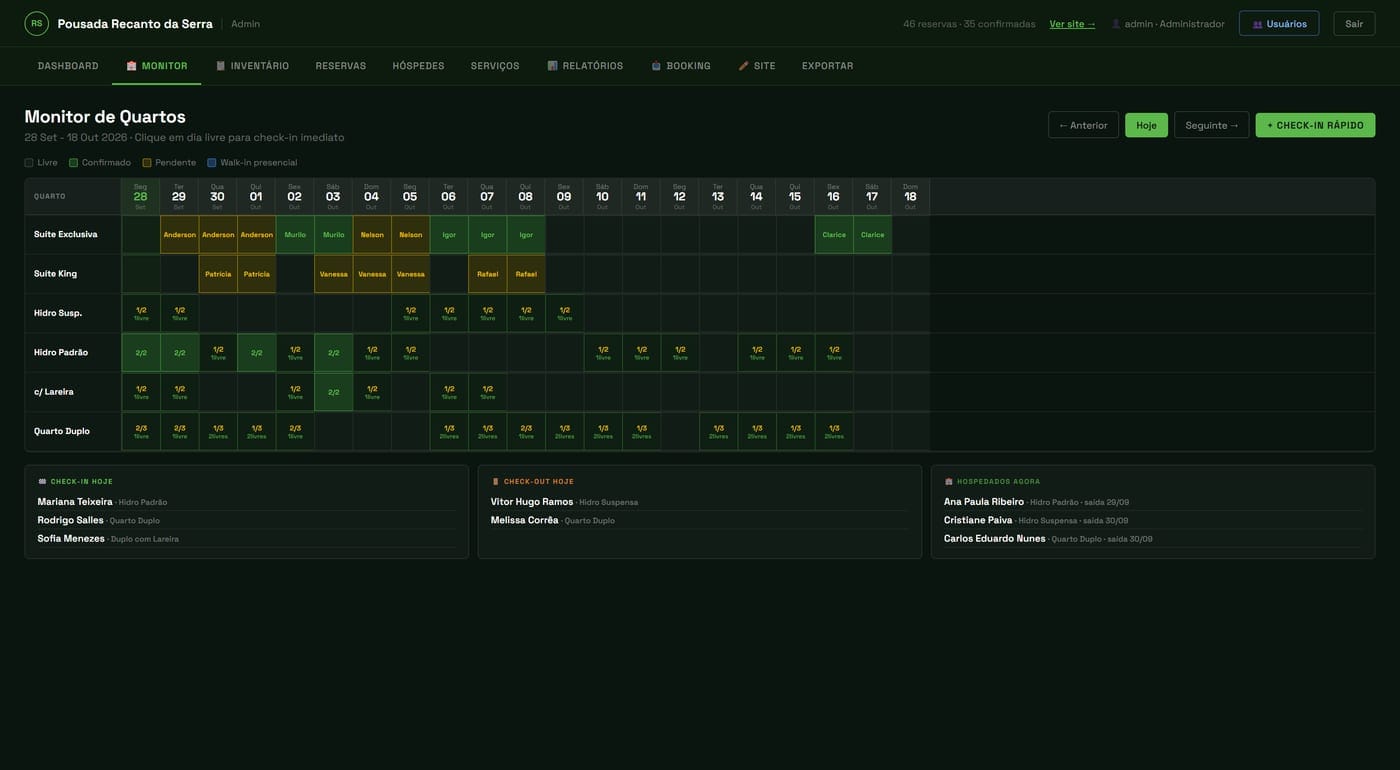Screen dimensions: 1400x770
Task: Click the Relatórios chart icon
Action: 552,66
